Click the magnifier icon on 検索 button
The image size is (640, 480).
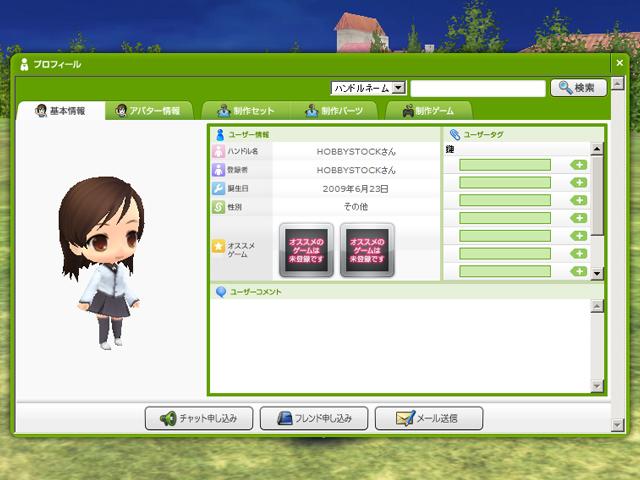point(565,87)
